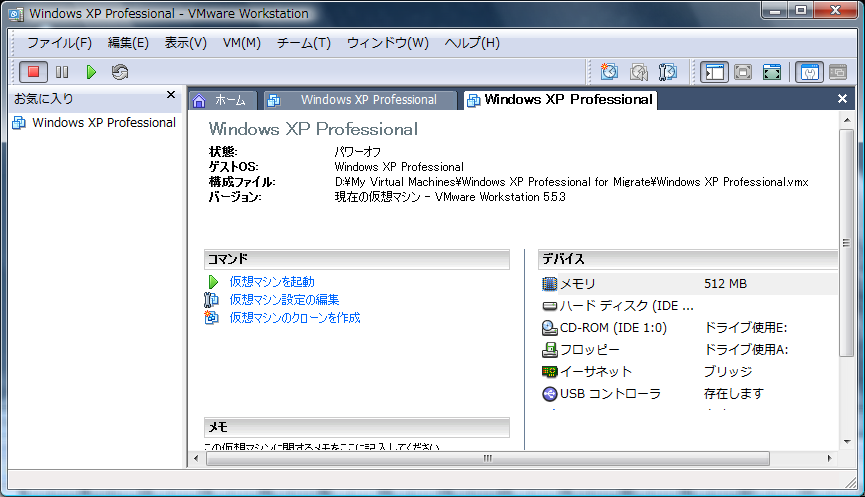Click the ブリッジ ethernet value
Screen dimensions: 865x497
tap(728, 372)
